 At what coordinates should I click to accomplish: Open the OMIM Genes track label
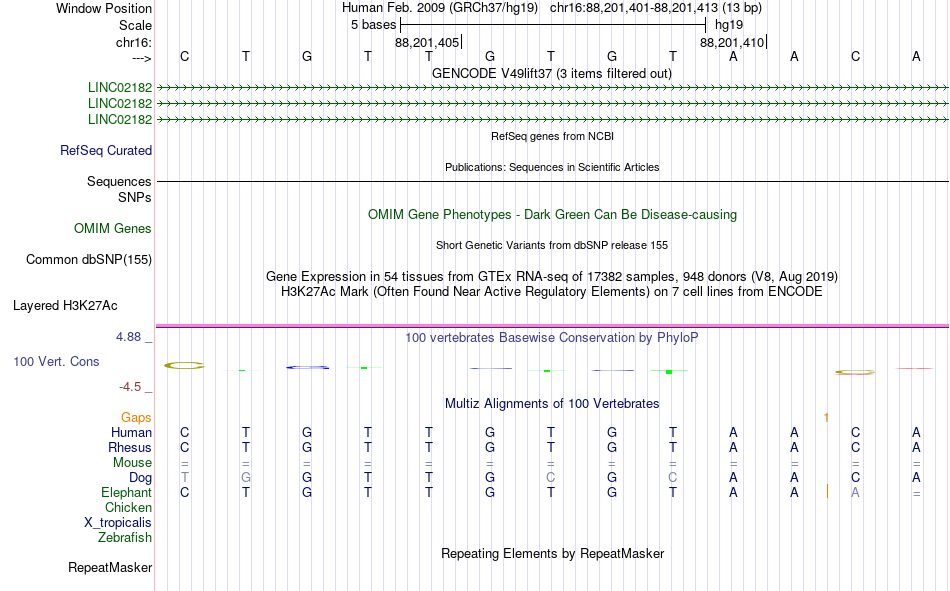[x=113, y=229]
